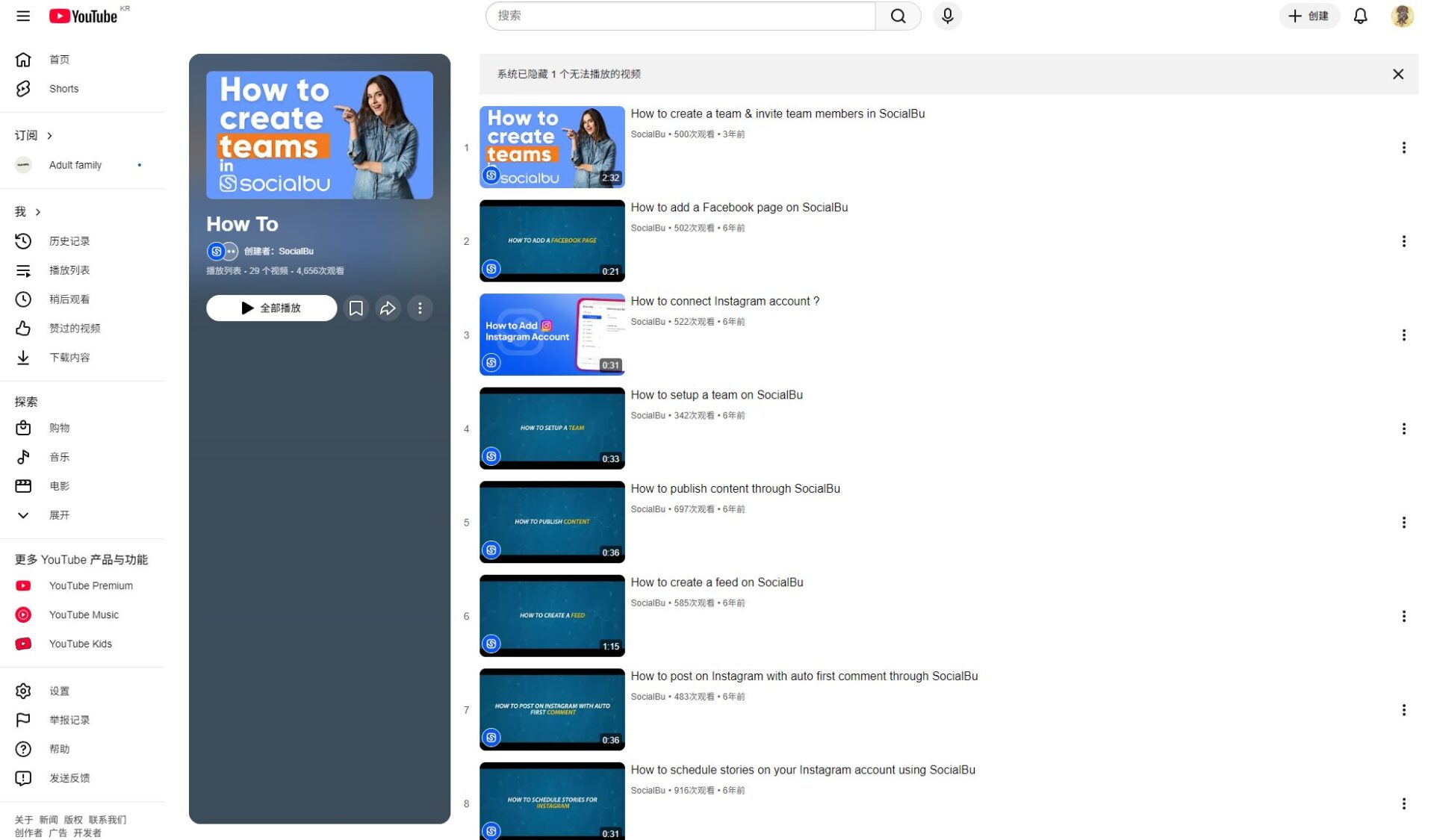Open the SocialBu creator link

pos(296,252)
